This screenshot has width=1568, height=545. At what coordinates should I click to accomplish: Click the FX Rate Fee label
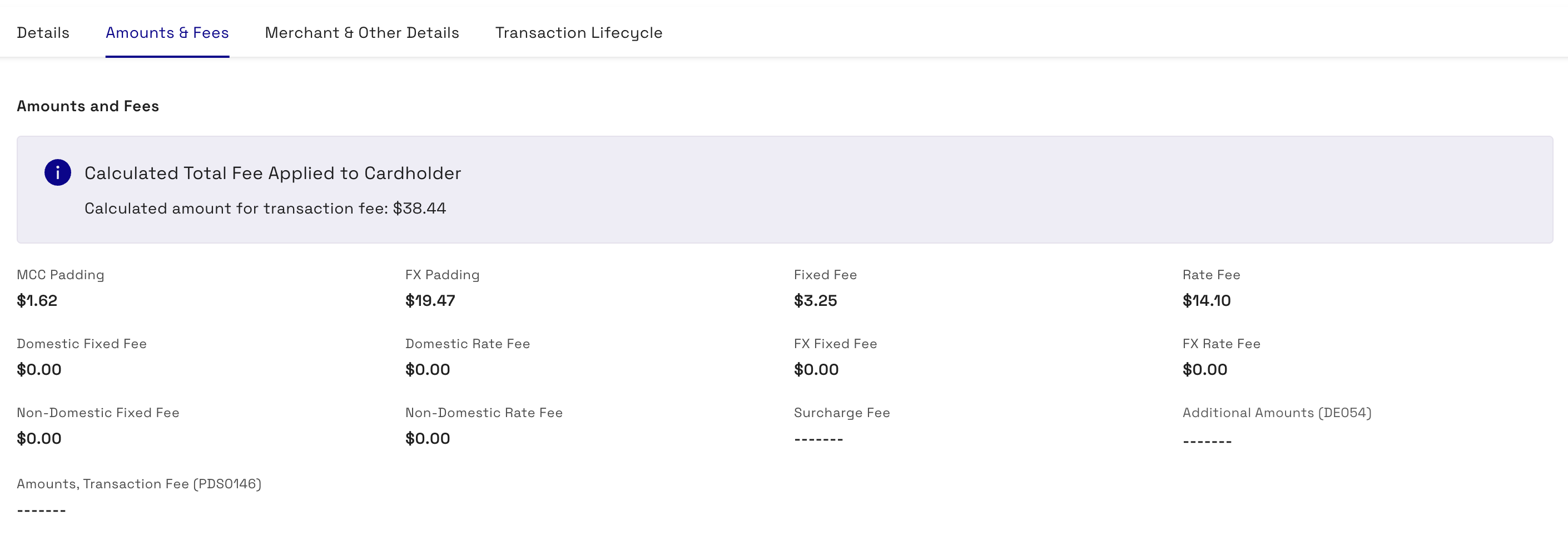point(1220,344)
